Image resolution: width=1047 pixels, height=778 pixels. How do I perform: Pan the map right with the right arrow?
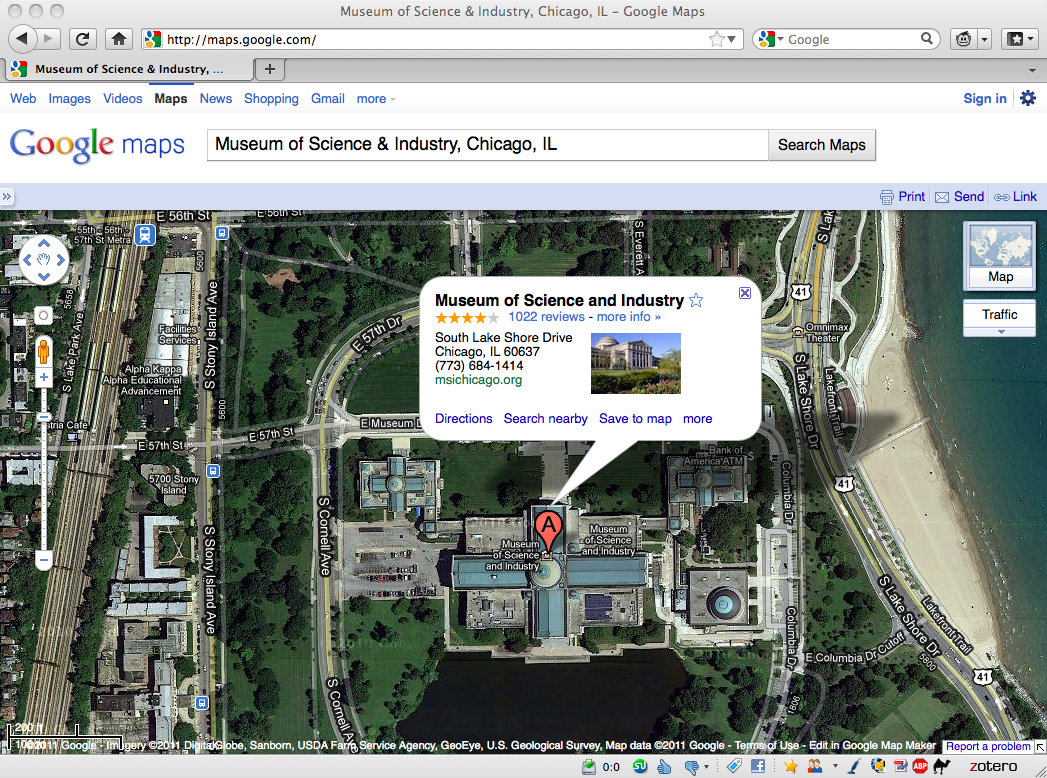[61, 260]
